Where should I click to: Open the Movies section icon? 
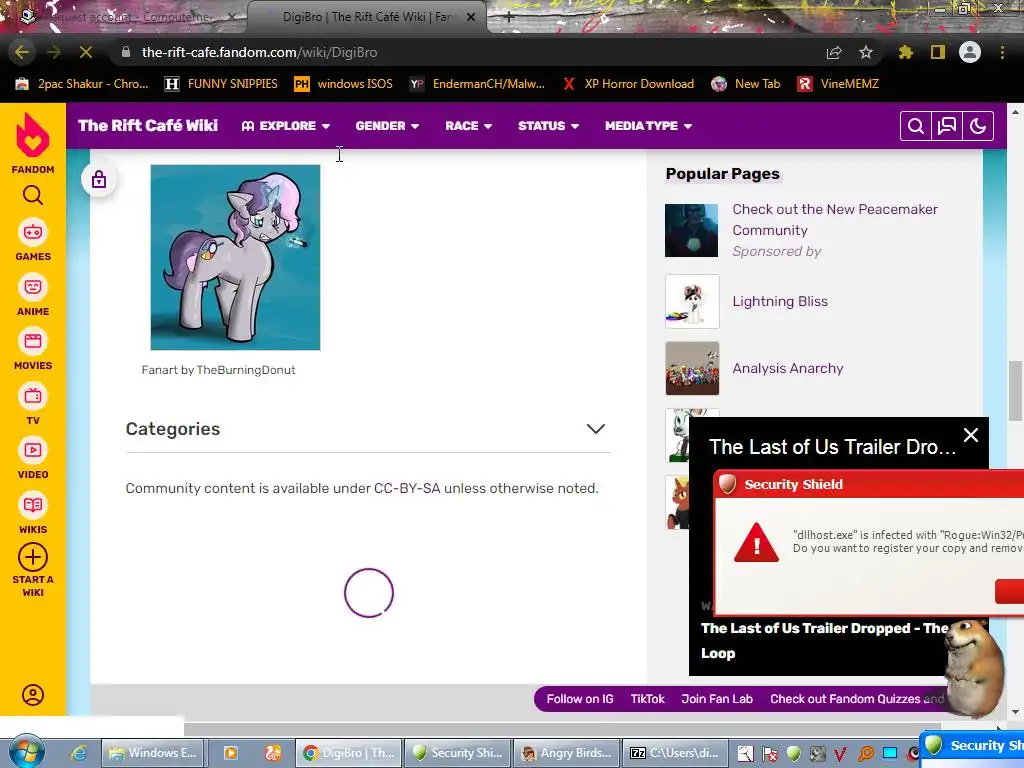coord(33,341)
